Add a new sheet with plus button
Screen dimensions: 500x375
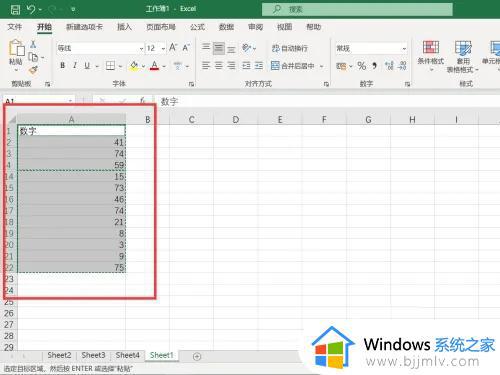pyautogui.click(x=197, y=357)
